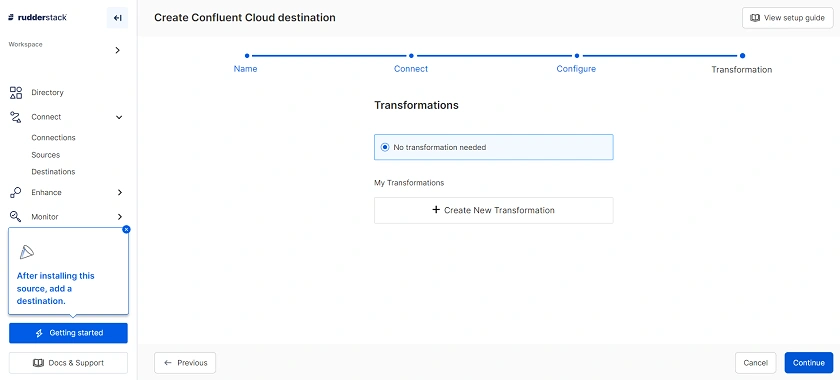Image resolution: width=840 pixels, height=380 pixels.
Task: Expand the Workspace chevron
Action: click(x=118, y=50)
